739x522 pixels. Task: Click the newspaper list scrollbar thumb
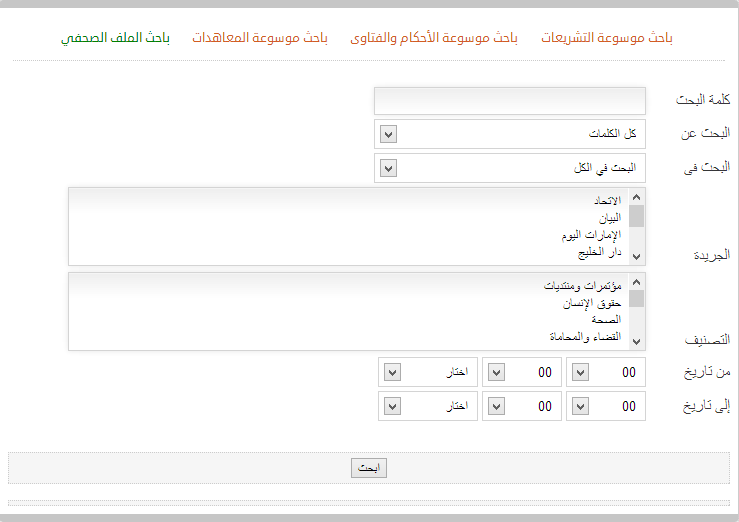636,216
